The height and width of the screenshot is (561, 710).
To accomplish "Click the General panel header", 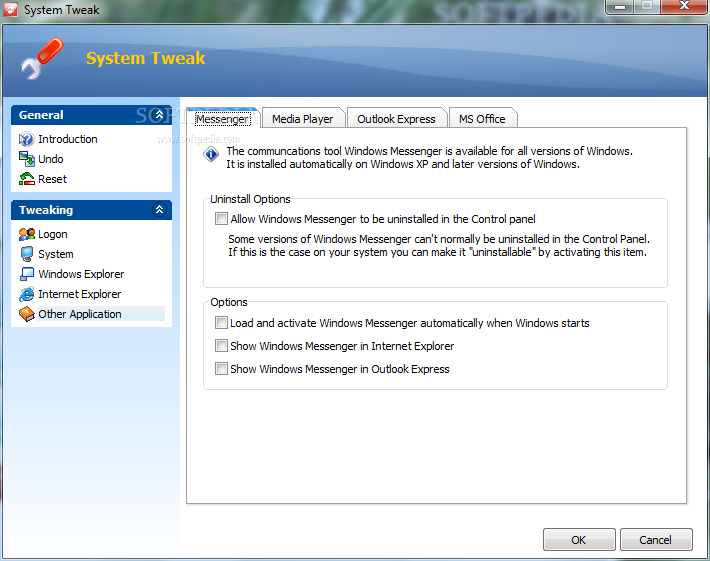I will coord(91,115).
